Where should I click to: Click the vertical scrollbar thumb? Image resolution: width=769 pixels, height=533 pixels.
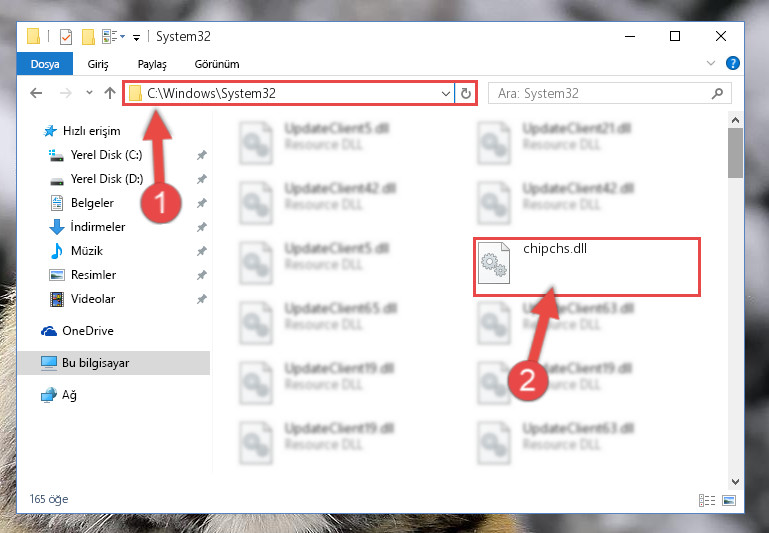pyautogui.click(x=735, y=153)
